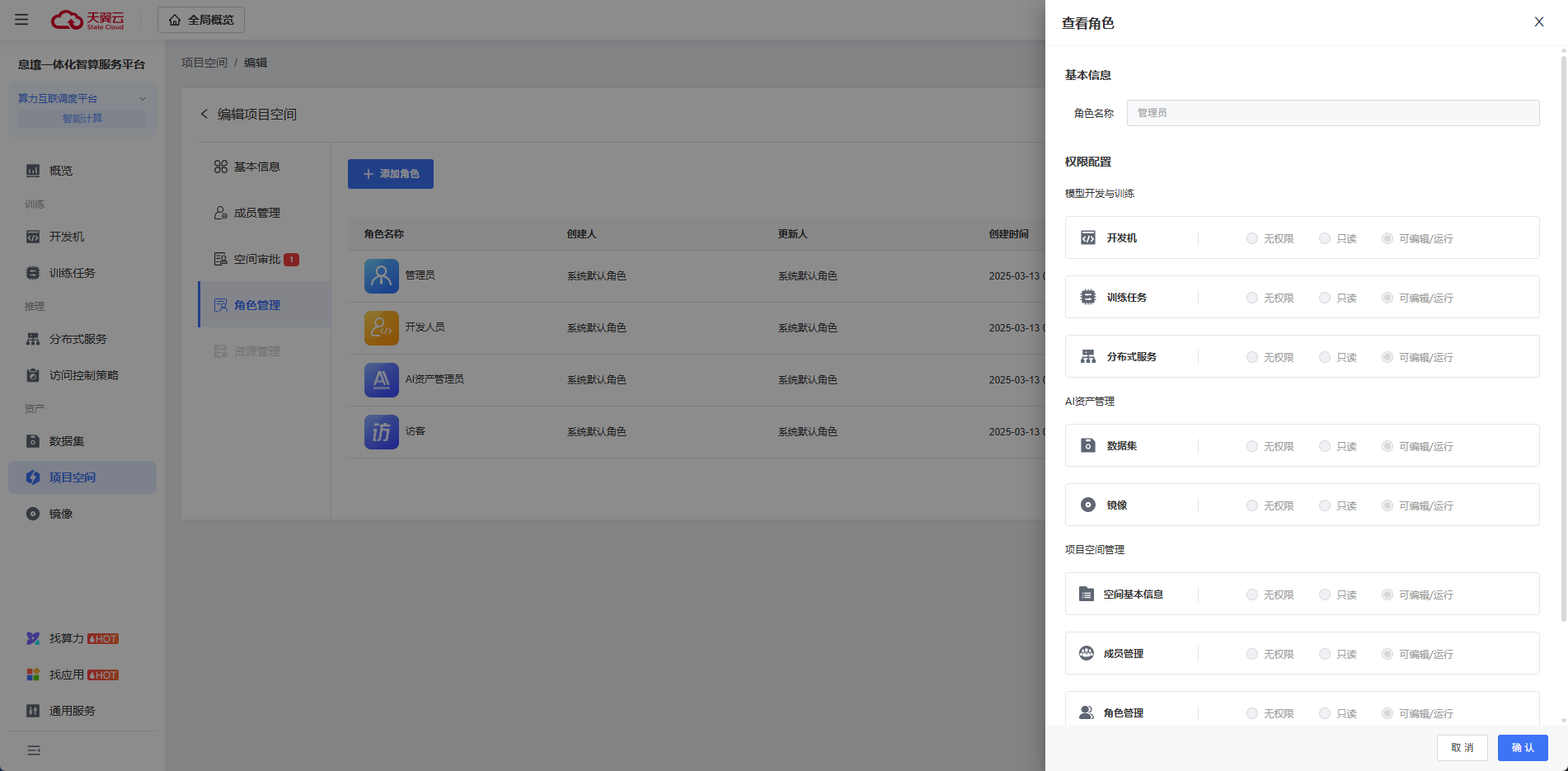The image size is (1568, 771).
Task: Click the 数据集 icon in the sidebar
Action: coord(33,441)
